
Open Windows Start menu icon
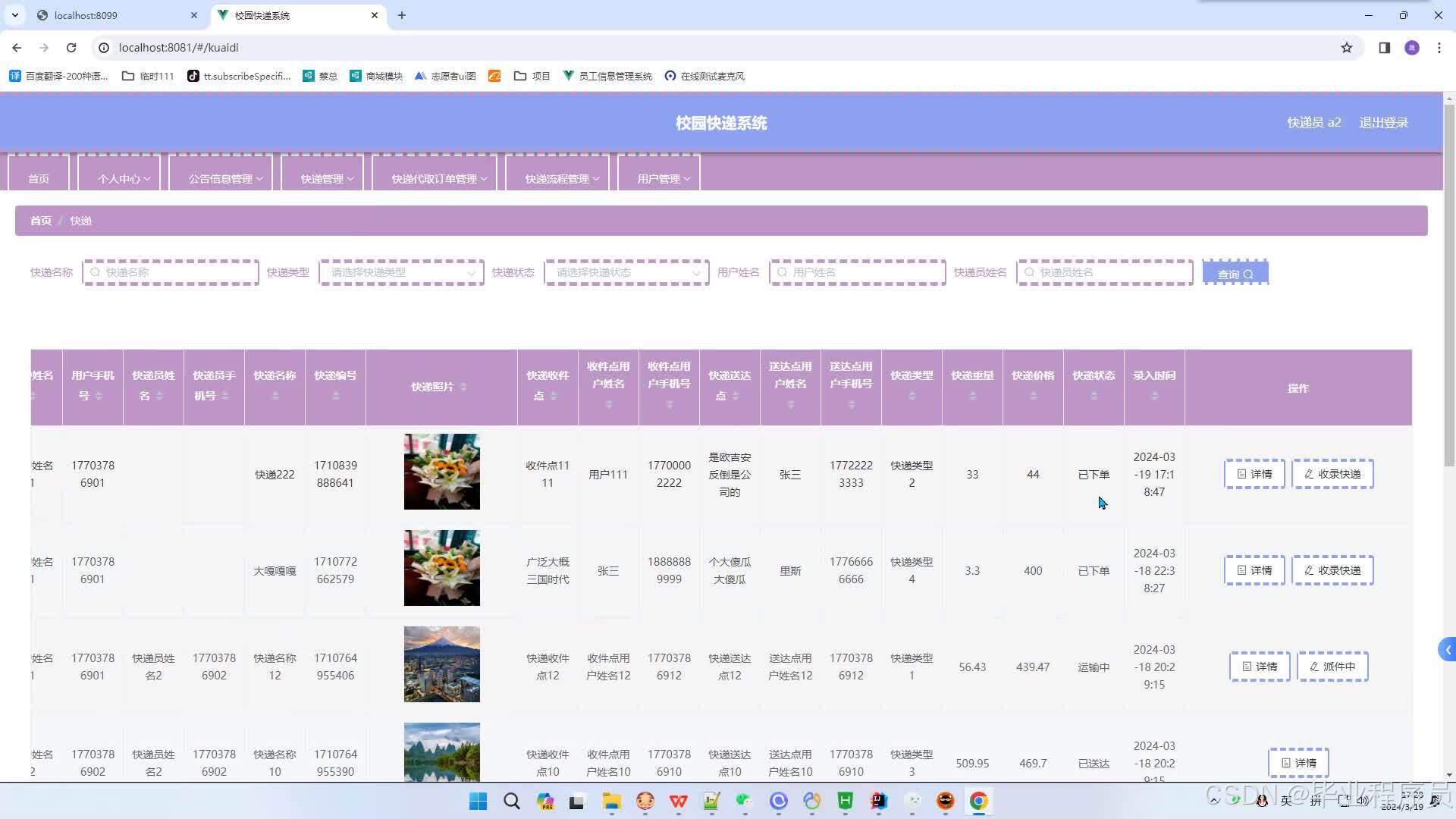click(x=478, y=802)
